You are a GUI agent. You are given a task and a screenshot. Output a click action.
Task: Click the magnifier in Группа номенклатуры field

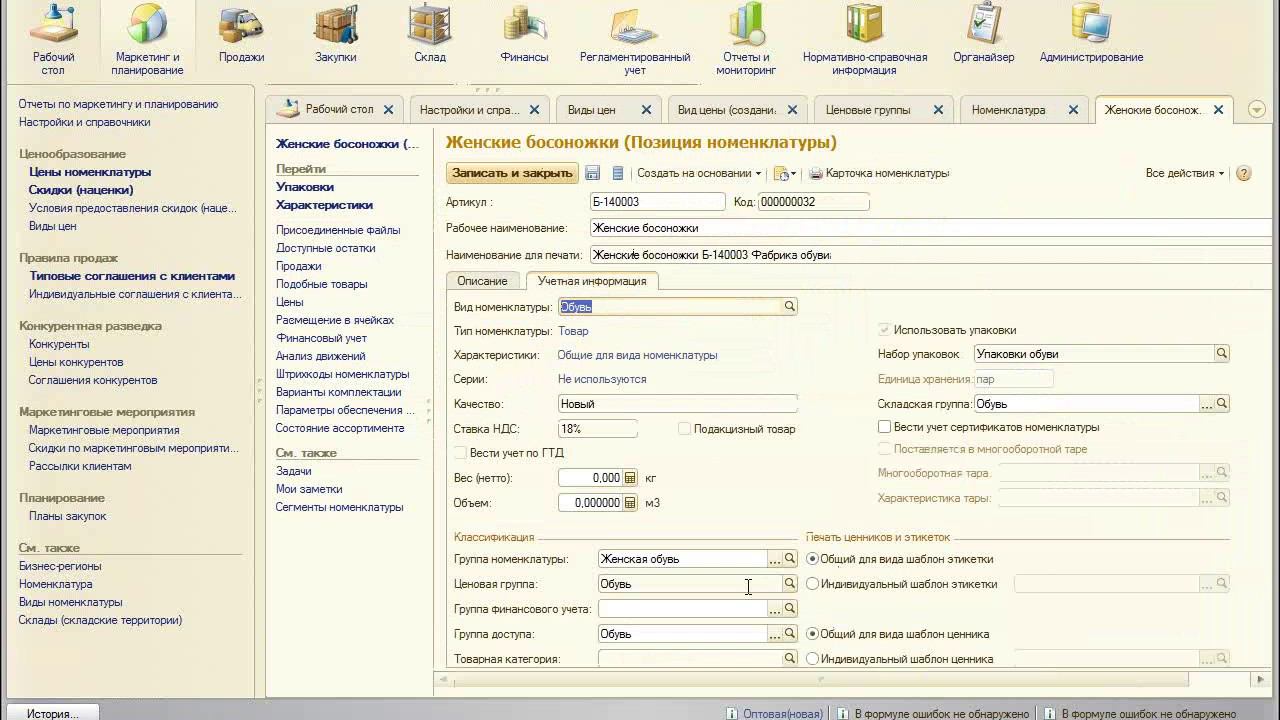790,559
